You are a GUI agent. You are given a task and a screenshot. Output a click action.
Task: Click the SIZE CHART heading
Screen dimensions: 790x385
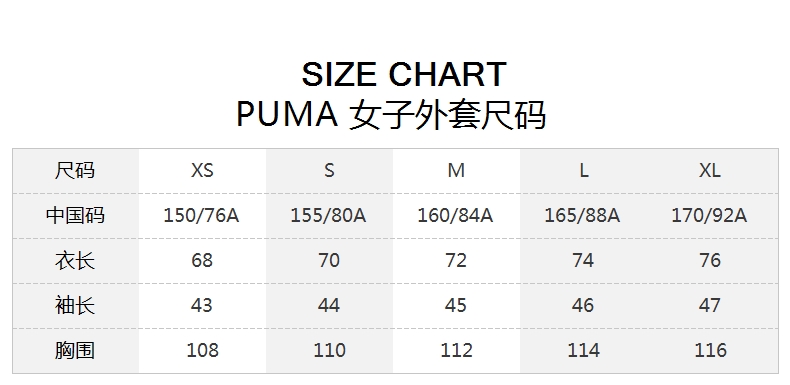pos(404,75)
